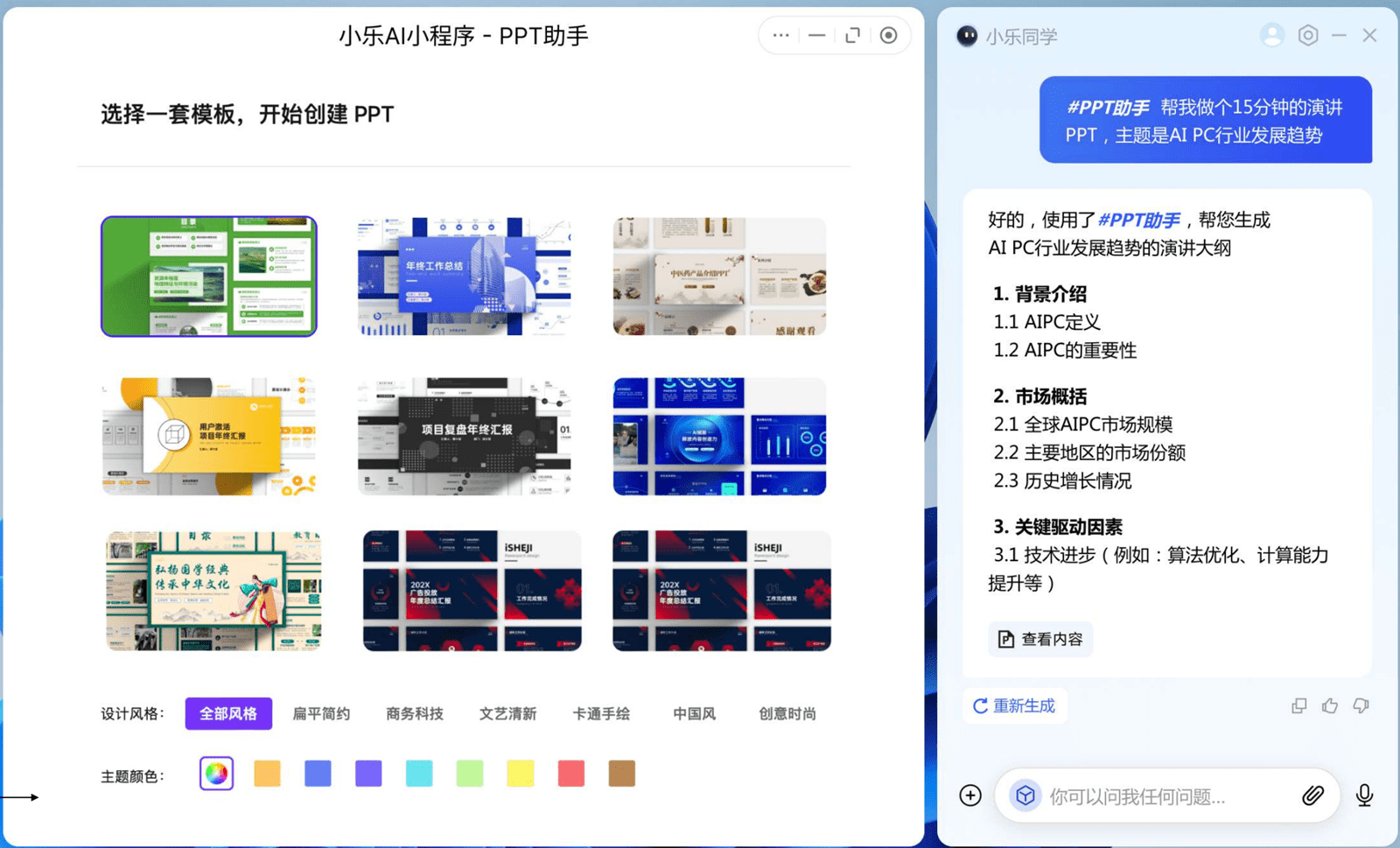Screen dimensions: 1400x848
Task: Click the chat input field
Action: tap(1146, 795)
